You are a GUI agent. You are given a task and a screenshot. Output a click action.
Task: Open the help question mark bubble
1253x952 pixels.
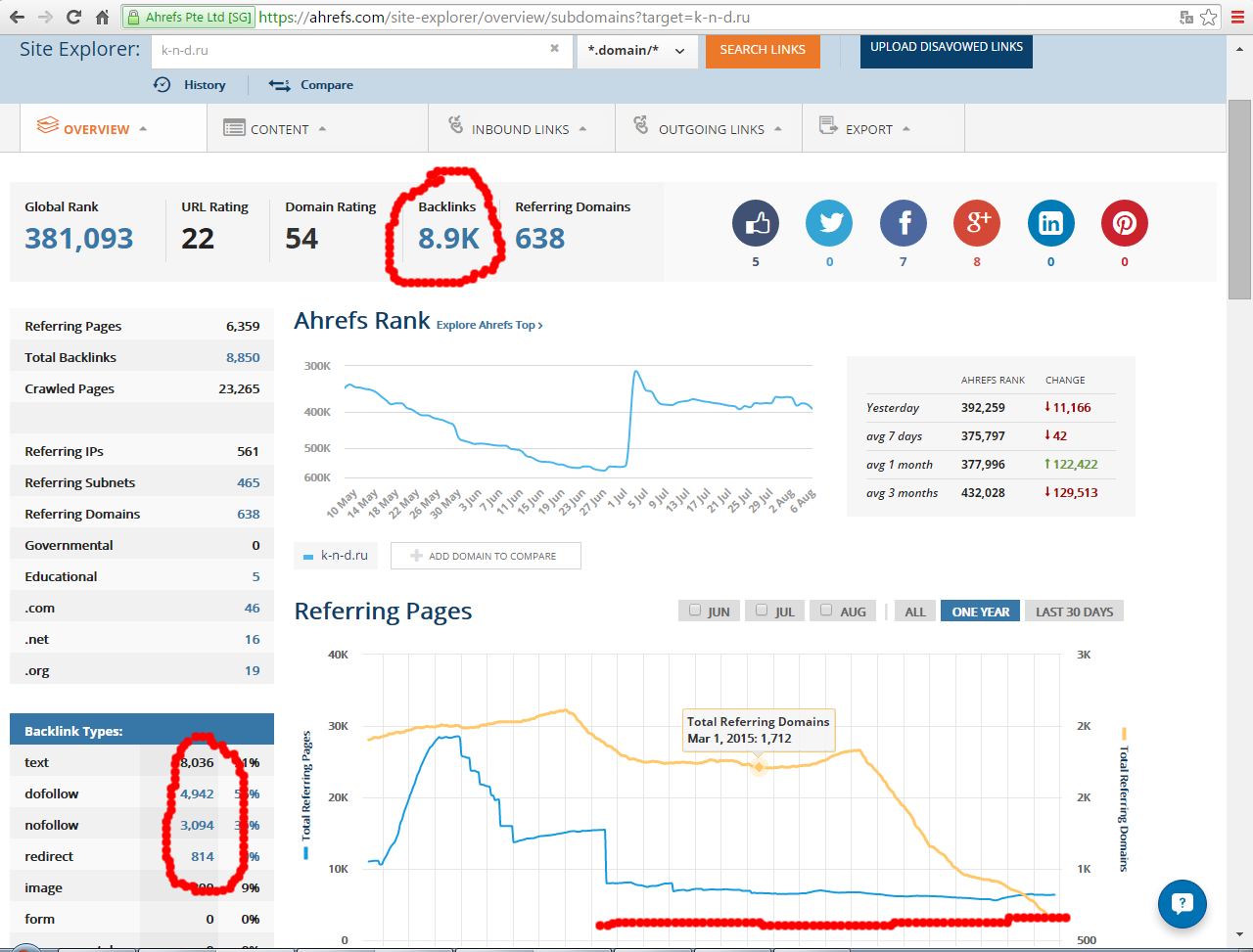(1182, 903)
